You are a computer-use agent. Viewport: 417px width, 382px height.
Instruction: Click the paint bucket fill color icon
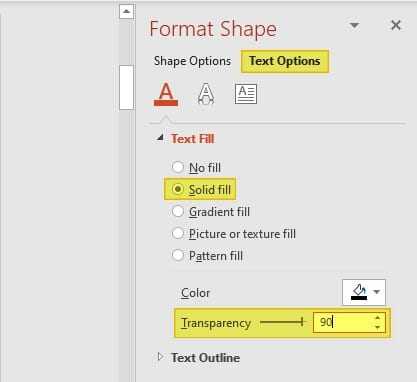359,292
